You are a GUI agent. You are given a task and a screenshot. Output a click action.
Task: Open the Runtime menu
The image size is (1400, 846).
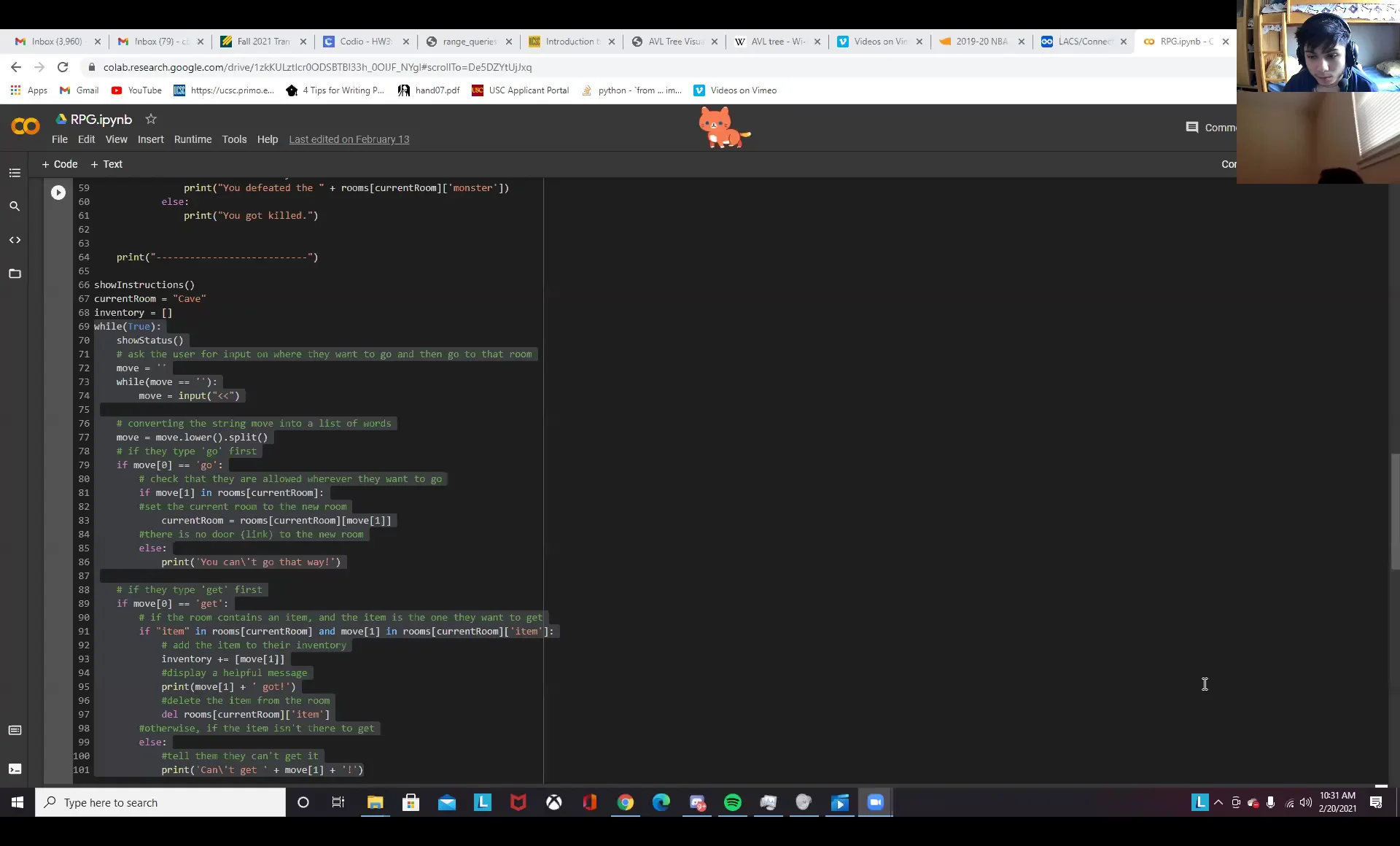pos(192,139)
